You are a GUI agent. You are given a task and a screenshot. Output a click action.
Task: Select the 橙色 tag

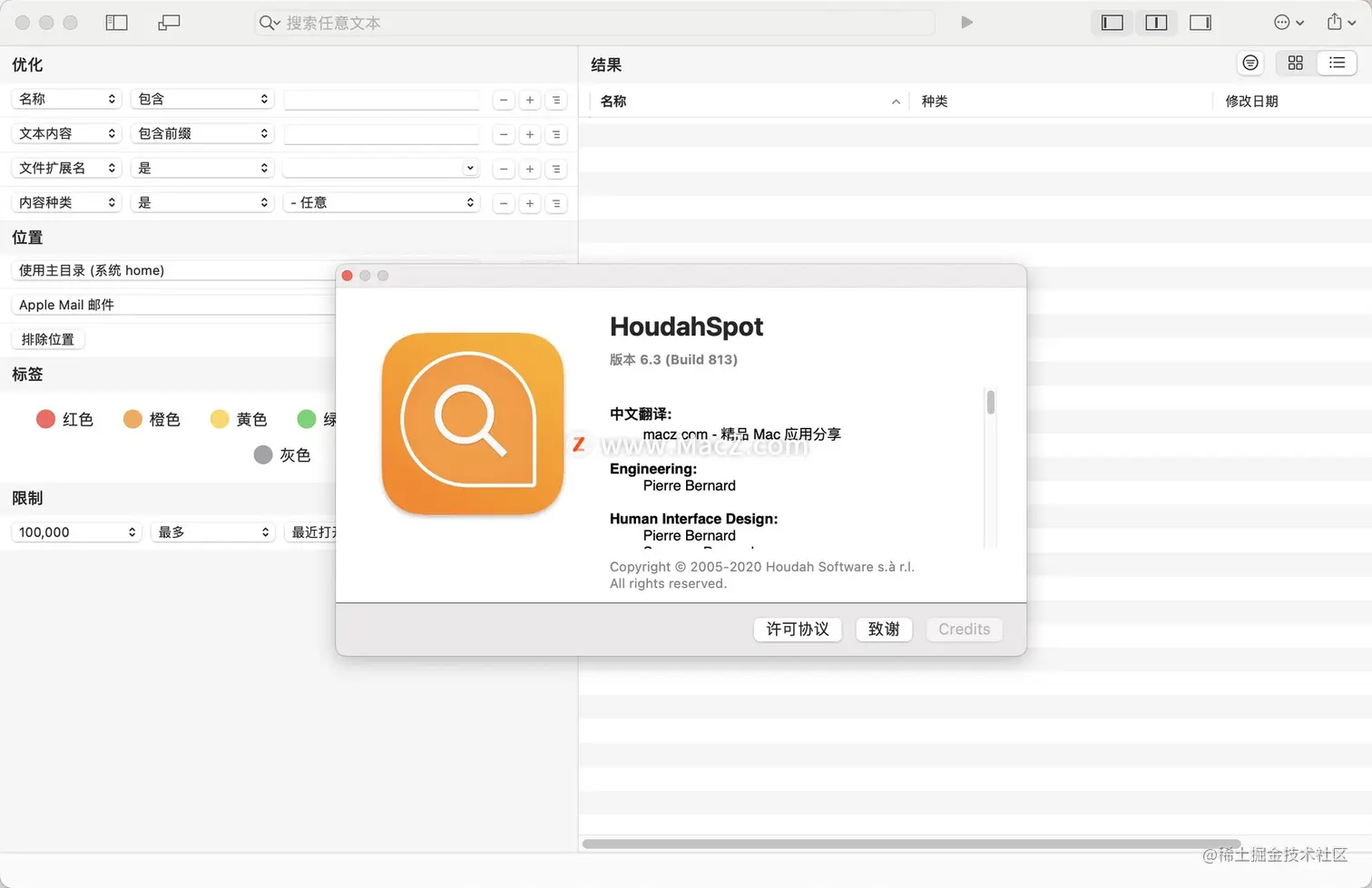coord(152,419)
